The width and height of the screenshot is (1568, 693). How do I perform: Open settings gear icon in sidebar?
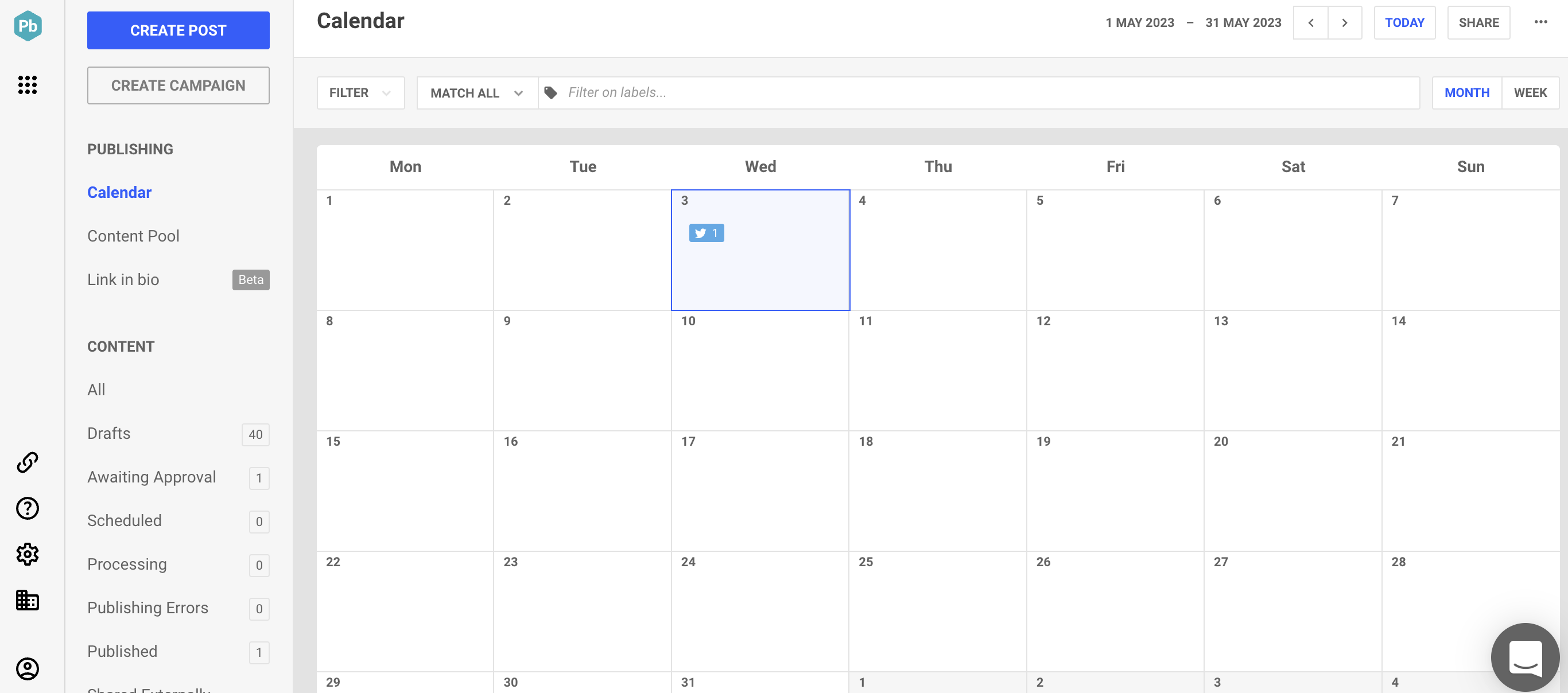28,554
